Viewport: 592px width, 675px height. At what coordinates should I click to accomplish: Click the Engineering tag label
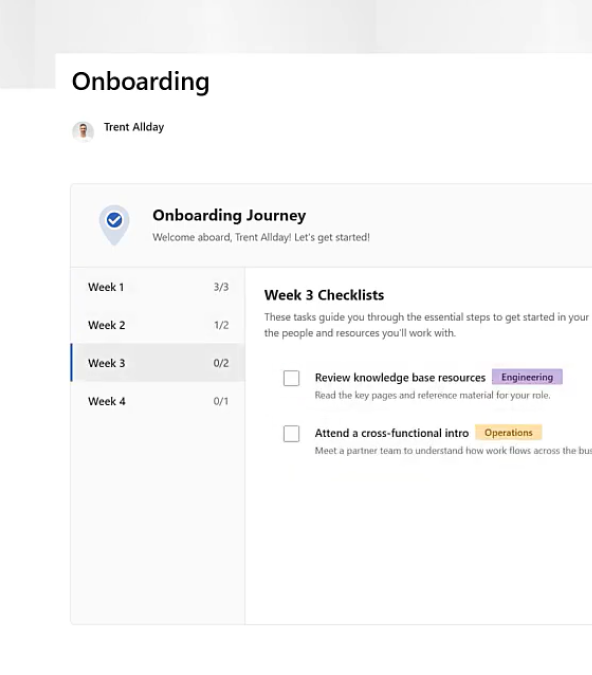click(527, 377)
